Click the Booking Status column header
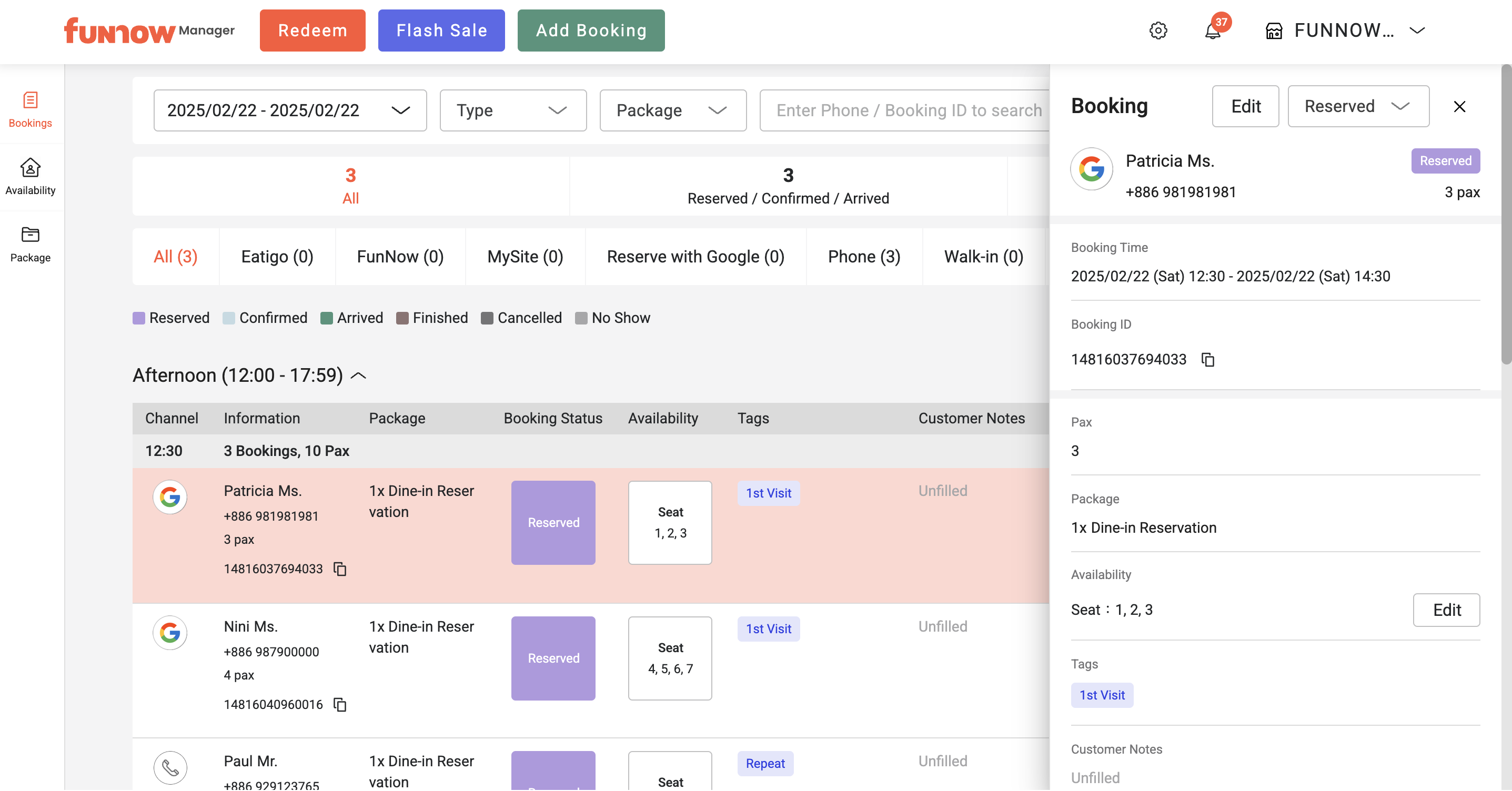 (x=553, y=419)
